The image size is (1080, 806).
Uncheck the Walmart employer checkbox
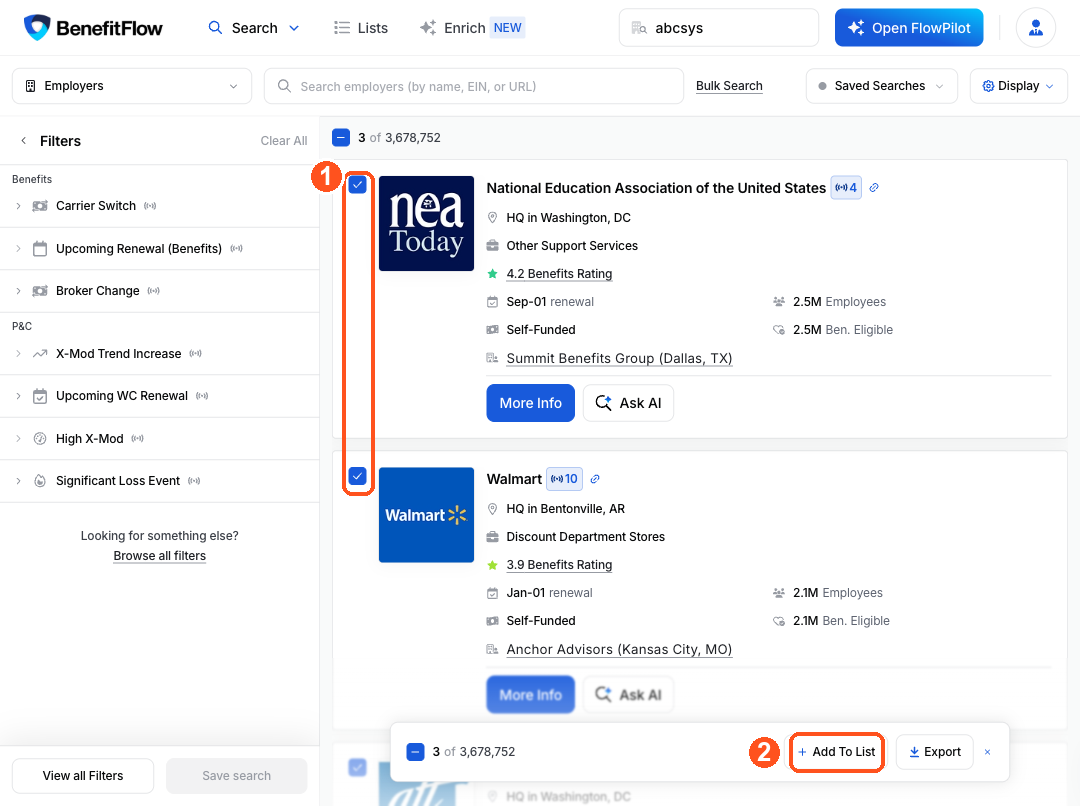pyautogui.click(x=357, y=476)
